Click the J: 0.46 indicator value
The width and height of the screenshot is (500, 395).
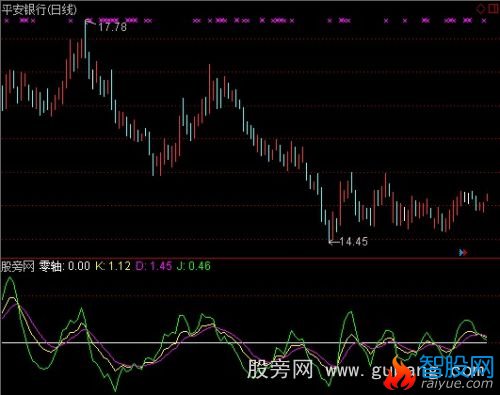[194, 266]
